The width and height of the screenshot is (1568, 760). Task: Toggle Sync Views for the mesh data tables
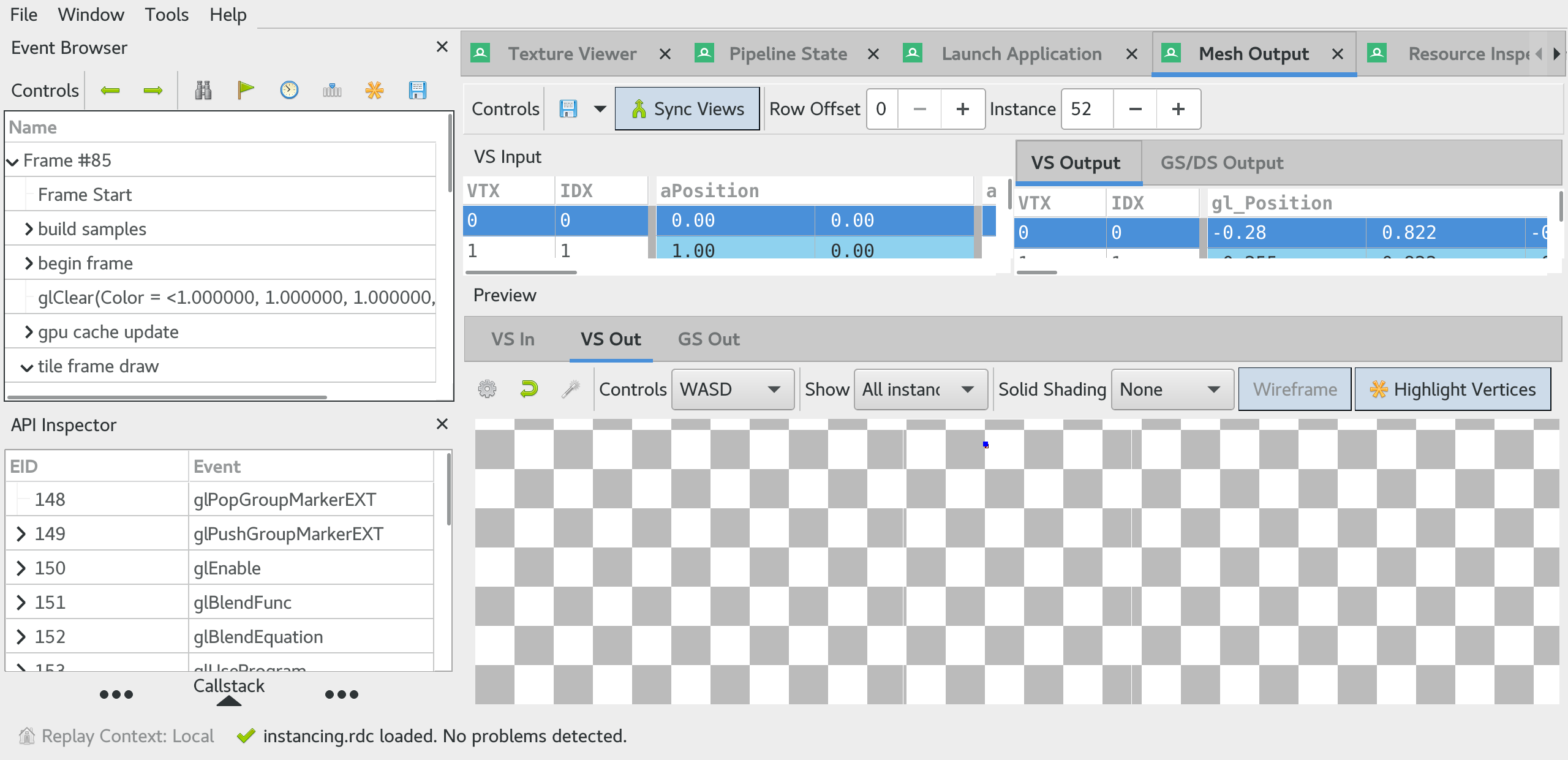pyautogui.click(x=687, y=108)
